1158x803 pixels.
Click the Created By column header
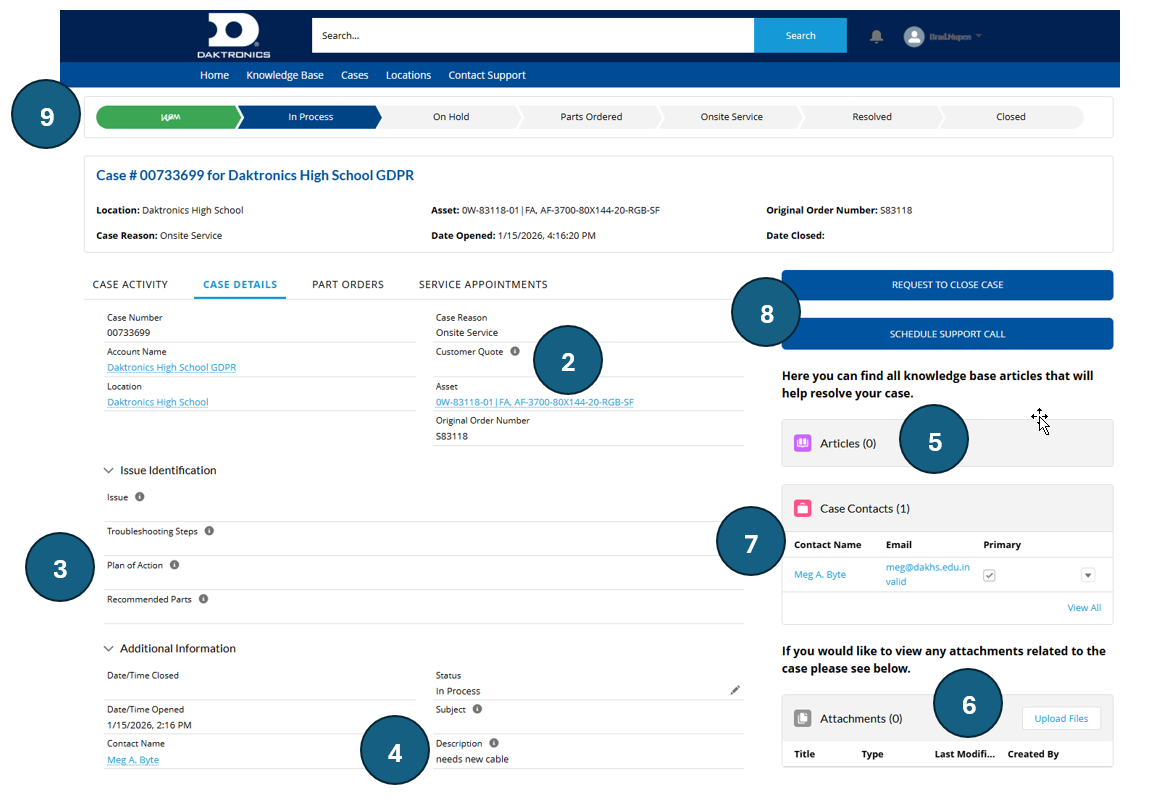(x=1033, y=754)
